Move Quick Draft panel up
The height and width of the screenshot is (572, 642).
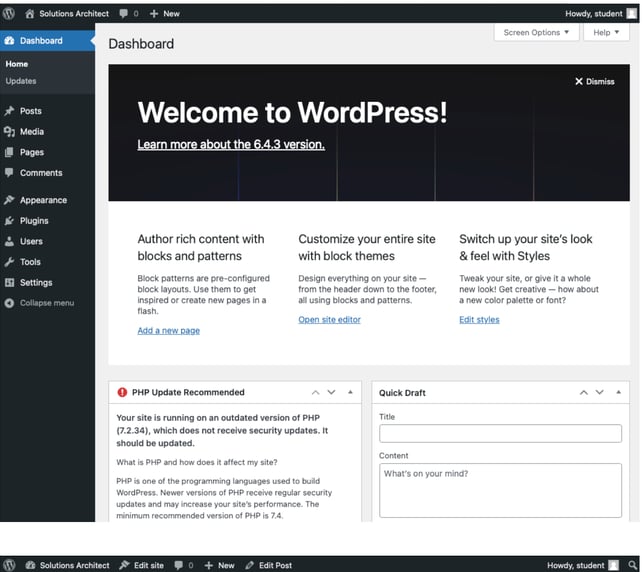[x=583, y=392]
